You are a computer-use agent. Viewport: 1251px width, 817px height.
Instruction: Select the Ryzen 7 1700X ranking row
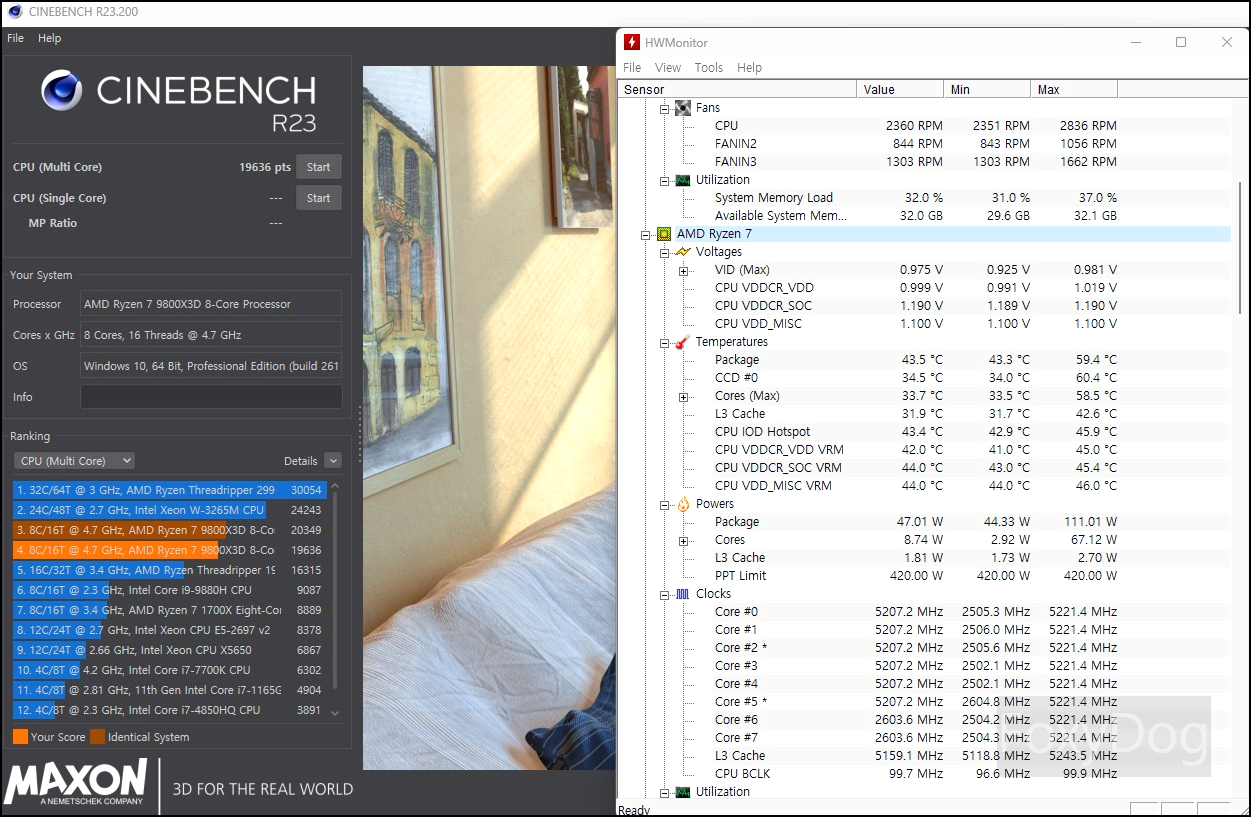click(170, 610)
